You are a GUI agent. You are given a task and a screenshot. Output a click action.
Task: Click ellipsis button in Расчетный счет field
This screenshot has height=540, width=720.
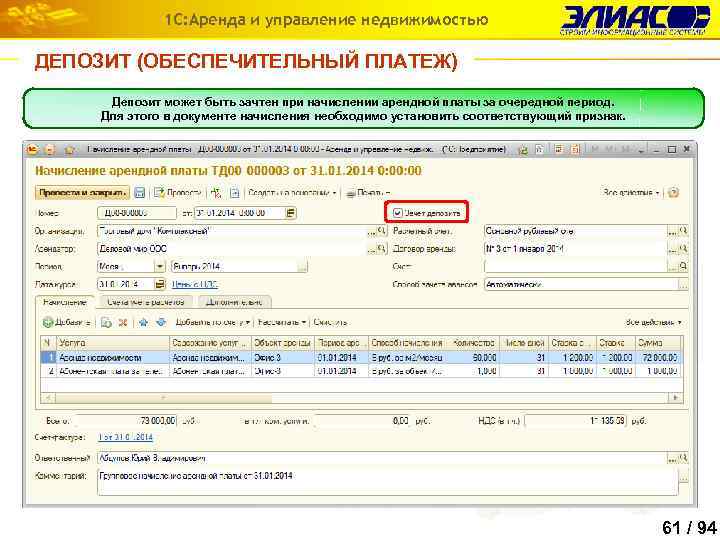pyautogui.click(x=673, y=231)
